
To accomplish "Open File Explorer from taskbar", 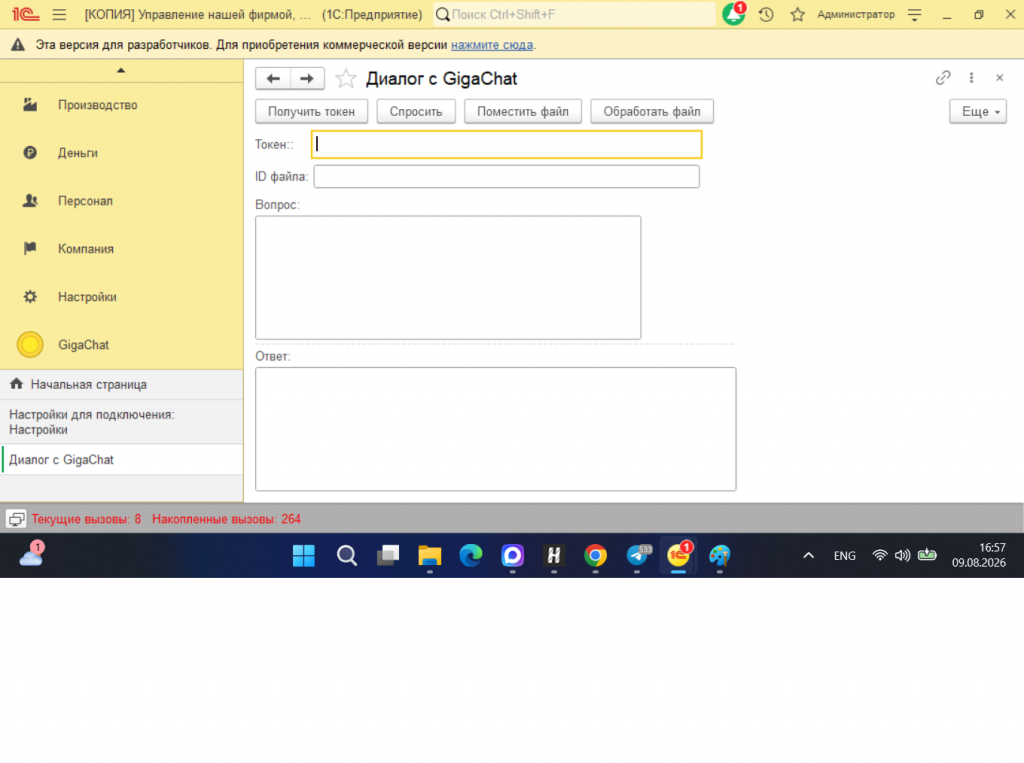I will tap(430, 556).
